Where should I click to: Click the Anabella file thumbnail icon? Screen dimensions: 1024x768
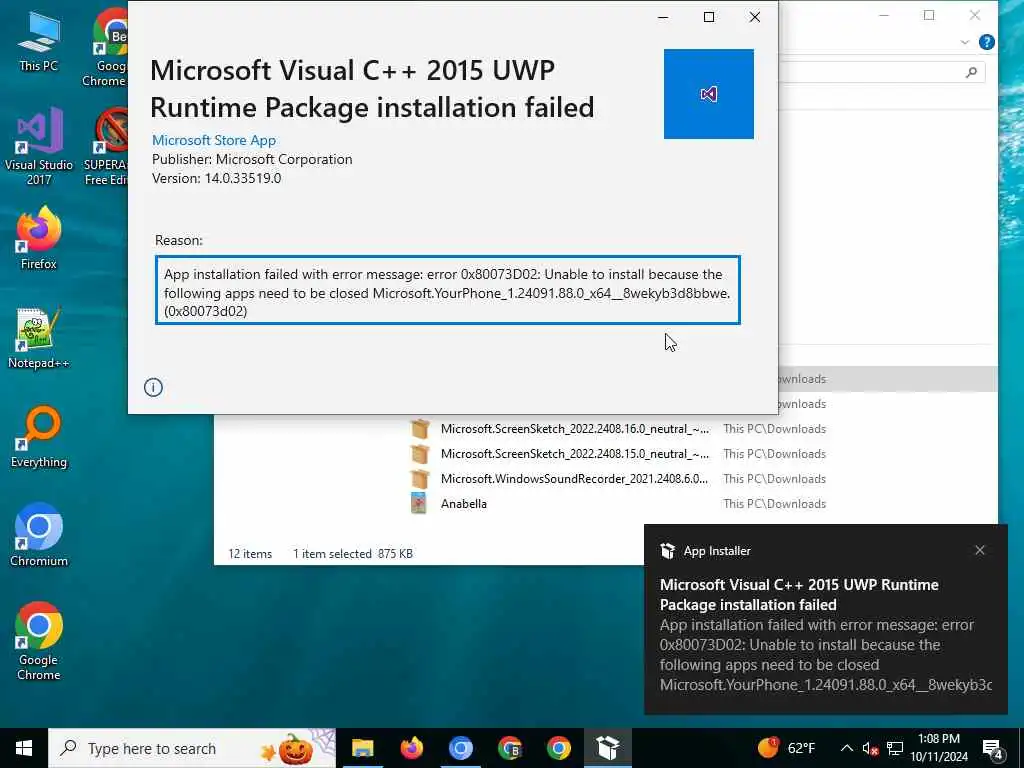419,504
